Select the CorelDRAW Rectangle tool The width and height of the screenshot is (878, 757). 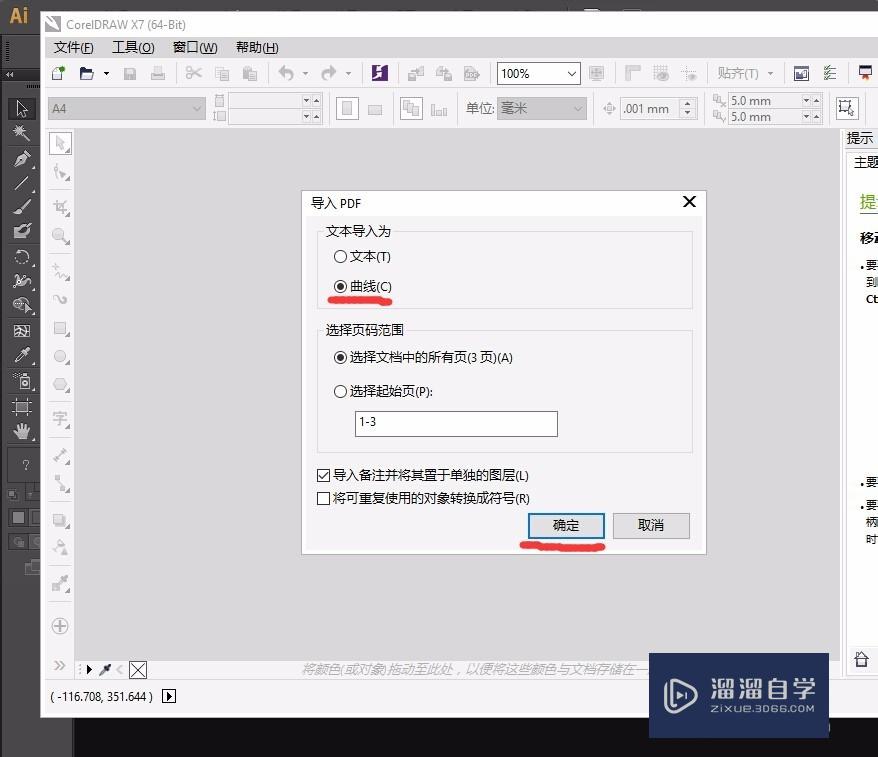click(60, 328)
